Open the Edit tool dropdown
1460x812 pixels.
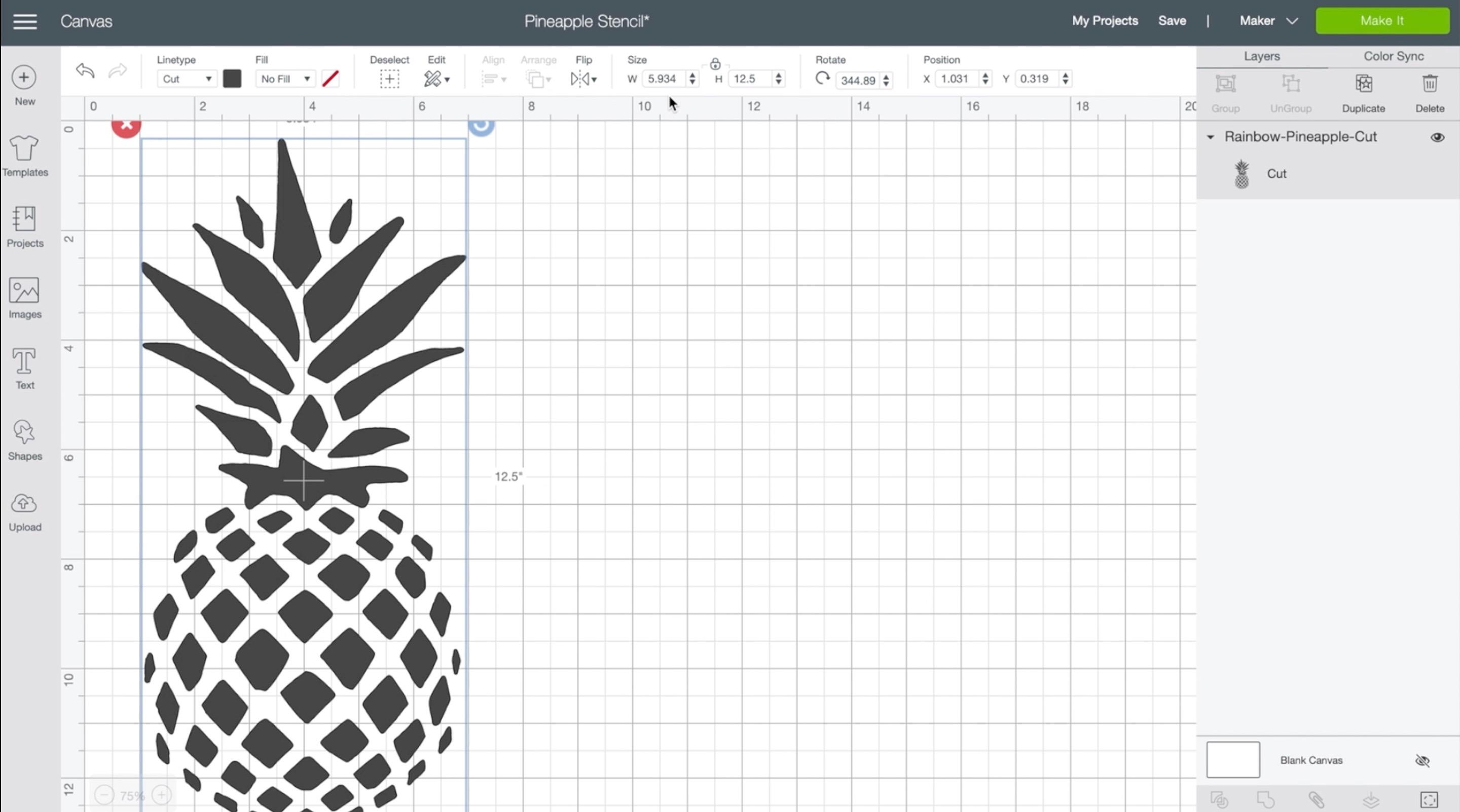click(x=436, y=79)
